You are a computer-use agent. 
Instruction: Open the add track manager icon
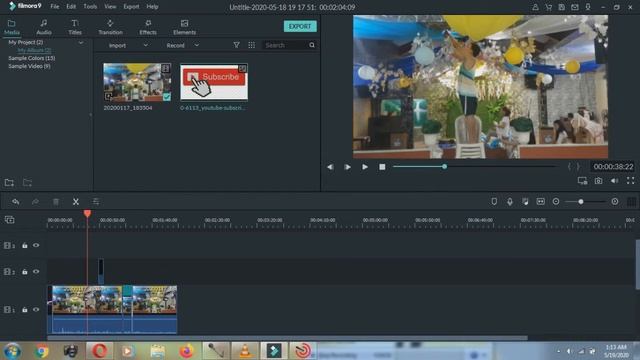(9, 220)
